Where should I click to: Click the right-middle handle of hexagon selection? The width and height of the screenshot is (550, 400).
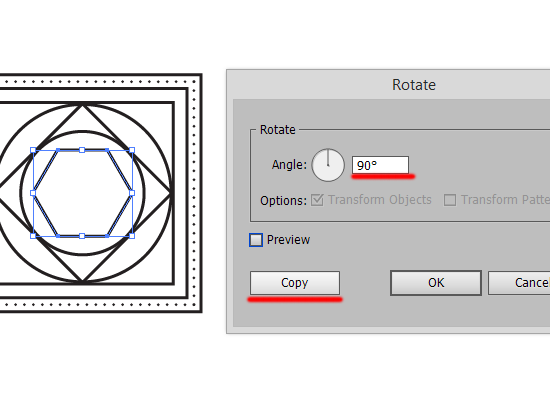pos(132,193)
